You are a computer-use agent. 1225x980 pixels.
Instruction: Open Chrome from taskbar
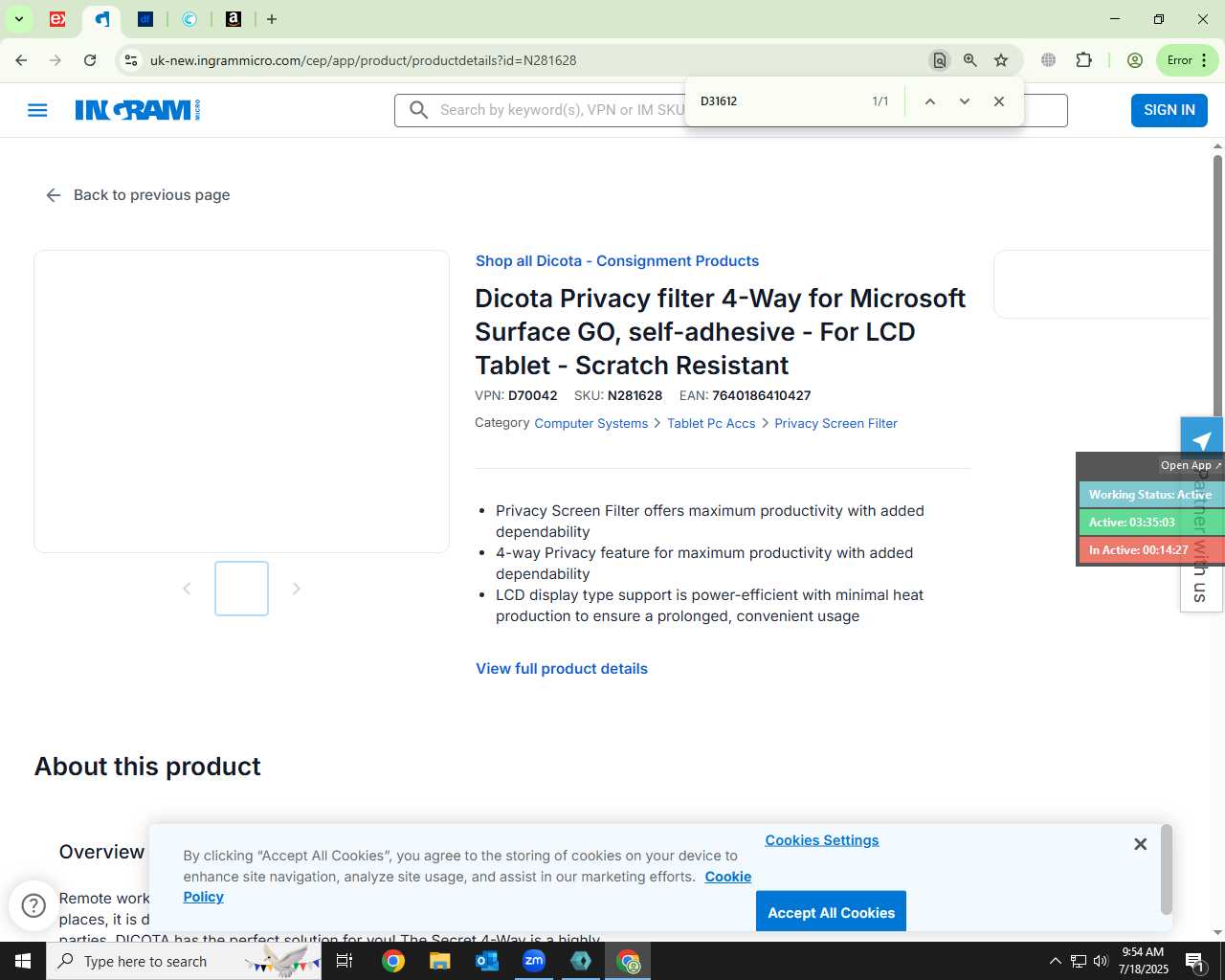tap(393, 961)
